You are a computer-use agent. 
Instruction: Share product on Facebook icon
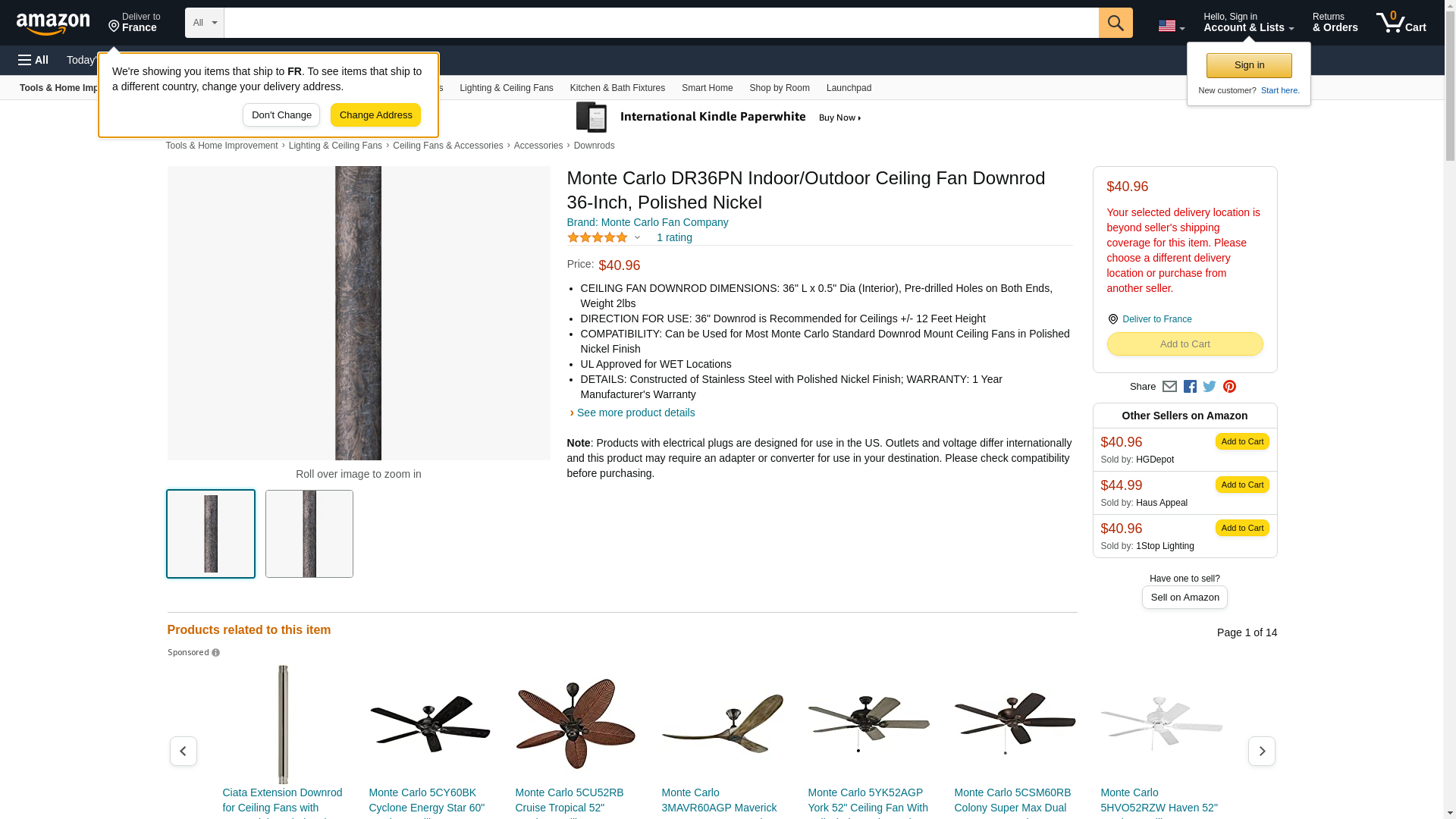click(x=1190, y=387)
